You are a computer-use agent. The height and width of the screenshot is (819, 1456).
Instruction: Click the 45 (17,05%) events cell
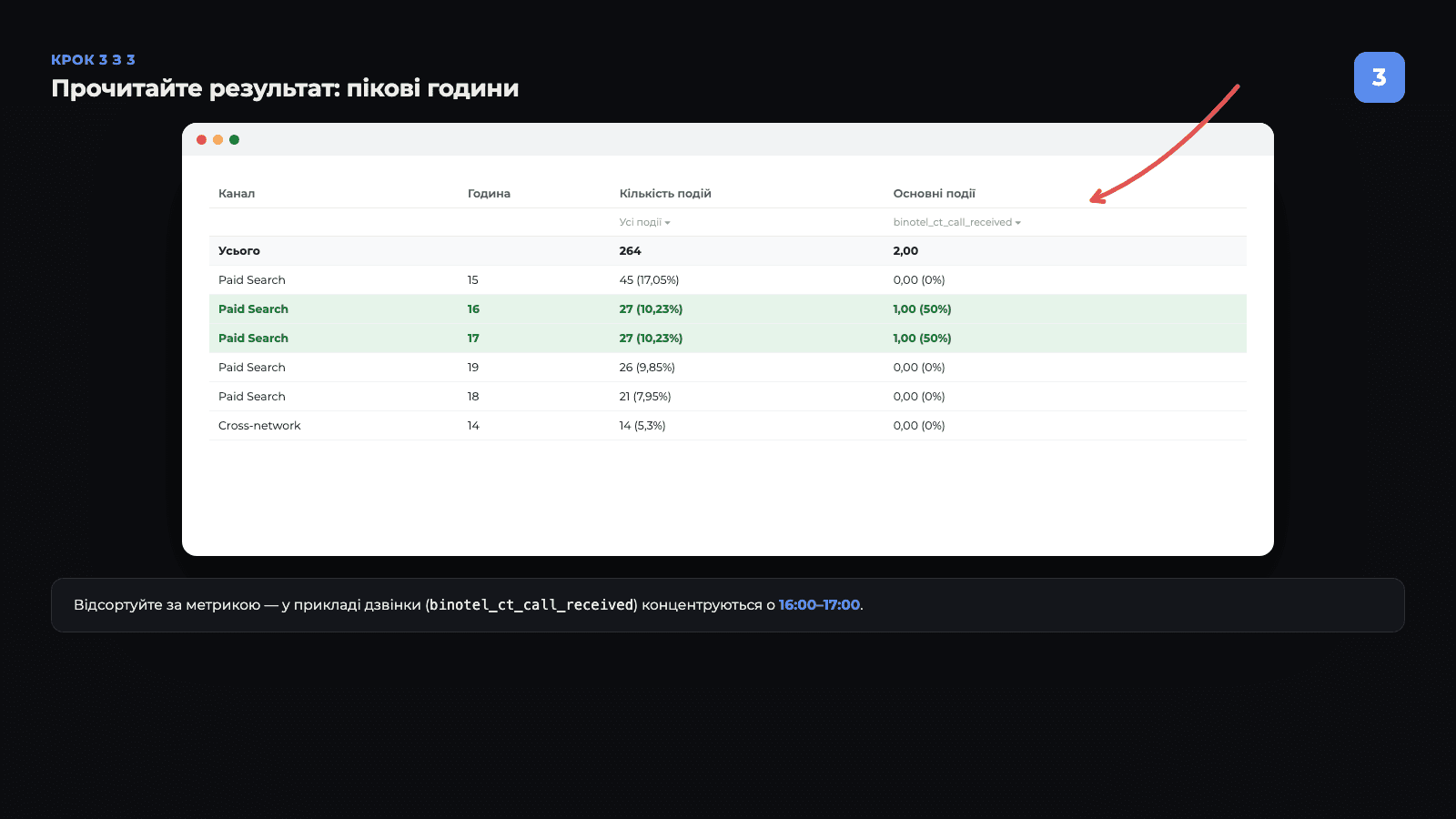[x=649, y=280]
